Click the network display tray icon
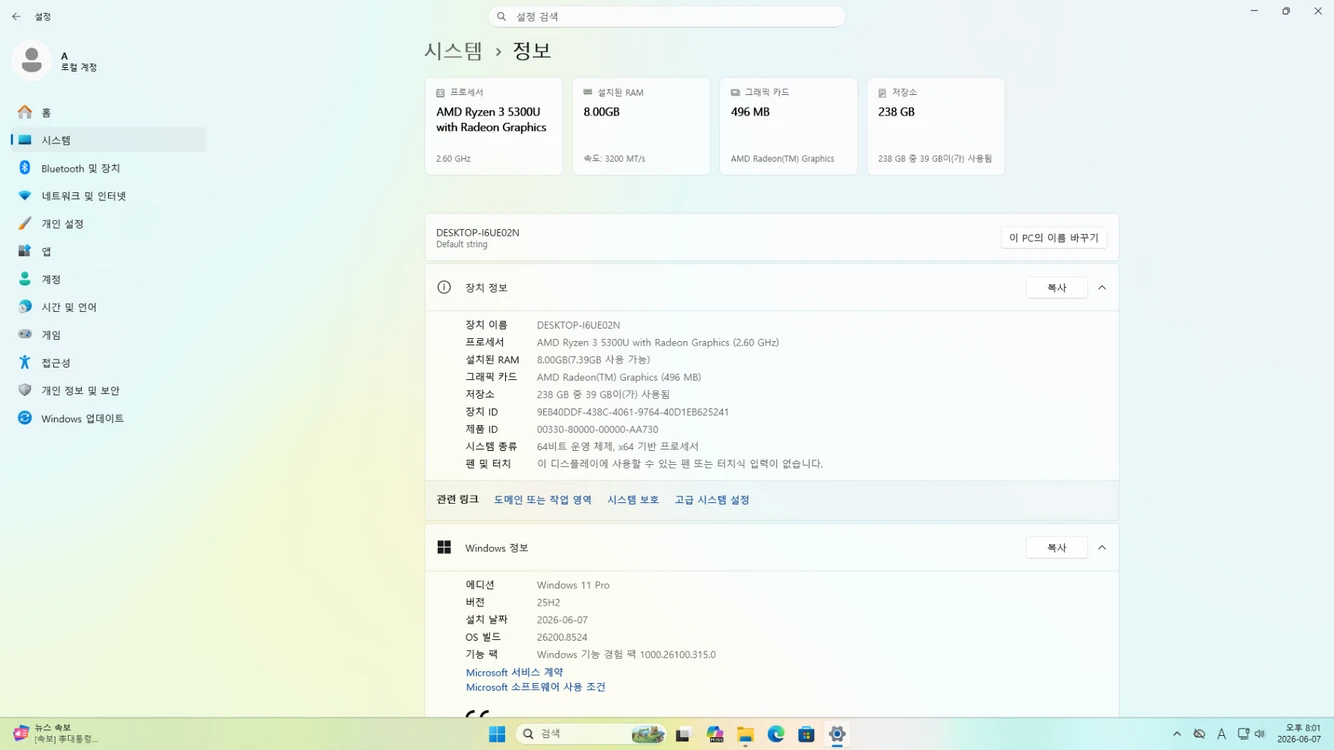This screenshot has width=1334, height=750. [1243, 735]
